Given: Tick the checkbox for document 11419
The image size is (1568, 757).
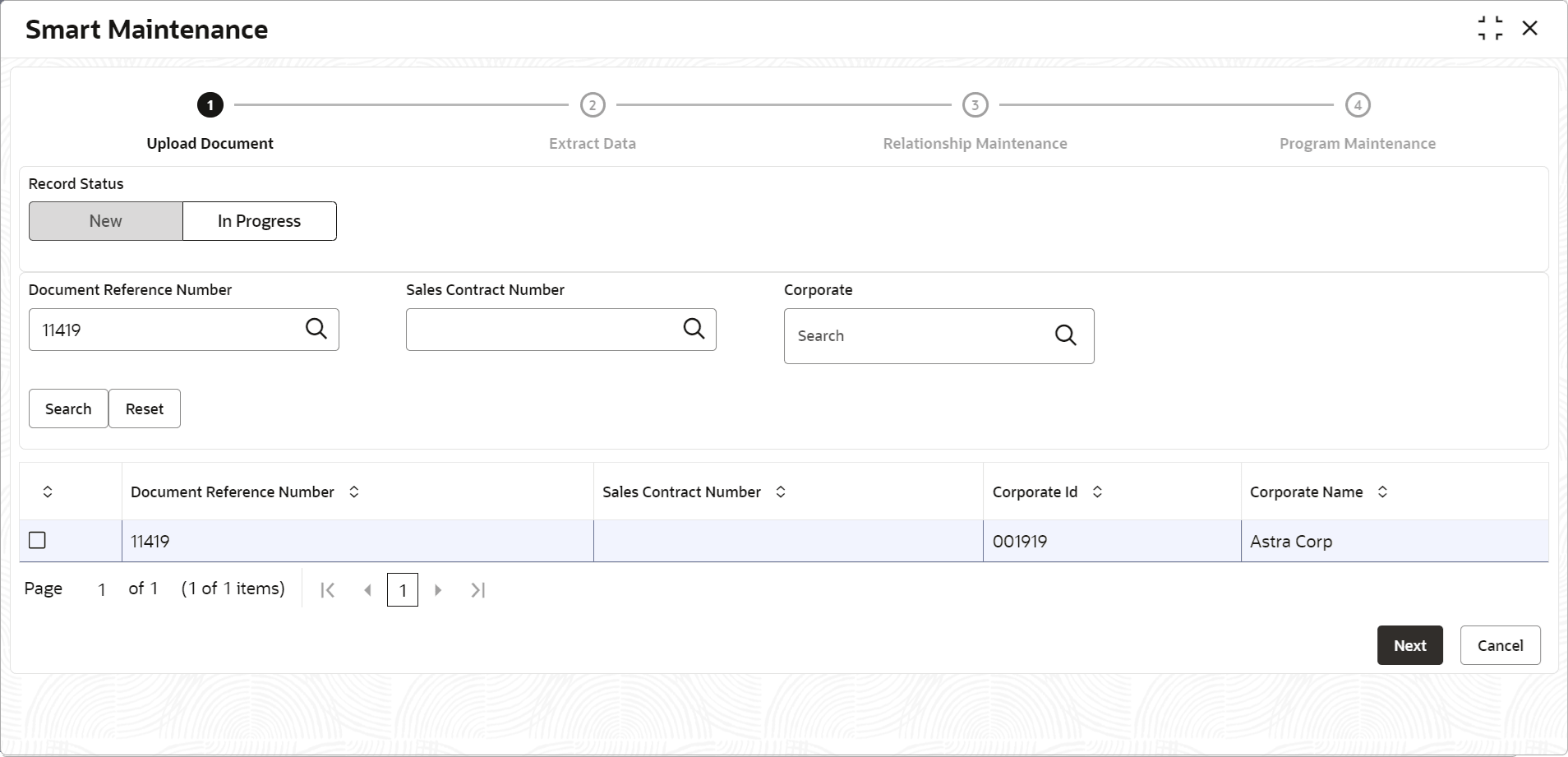Looking at the screenshot, I should click(37, 540).
